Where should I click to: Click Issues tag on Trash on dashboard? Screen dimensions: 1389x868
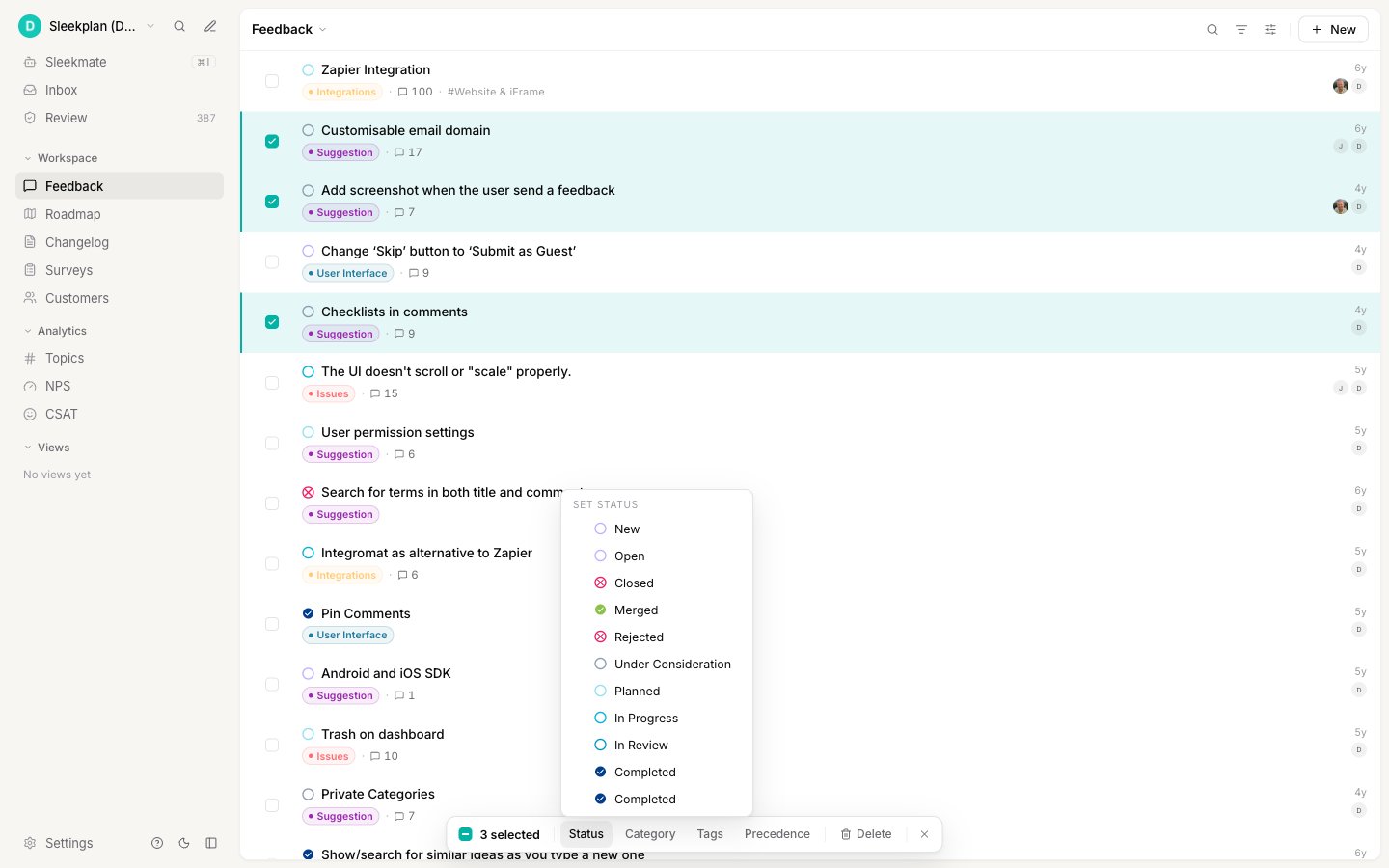[329, 756]
